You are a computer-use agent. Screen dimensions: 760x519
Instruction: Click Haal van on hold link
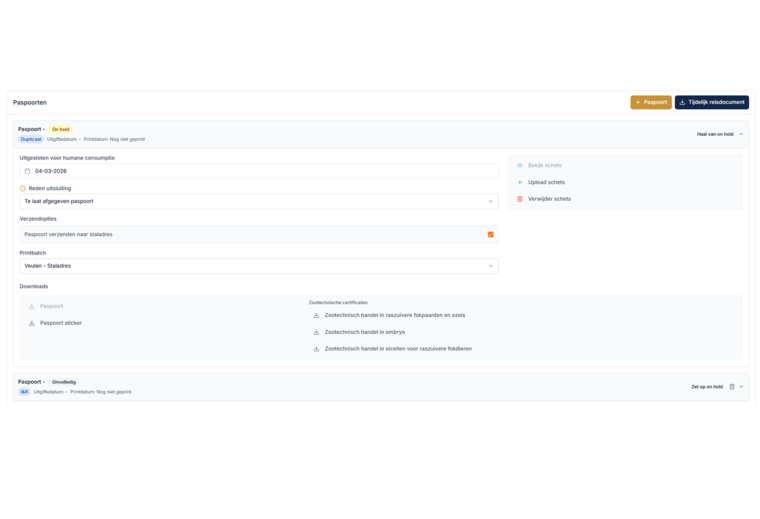point(715,134)
